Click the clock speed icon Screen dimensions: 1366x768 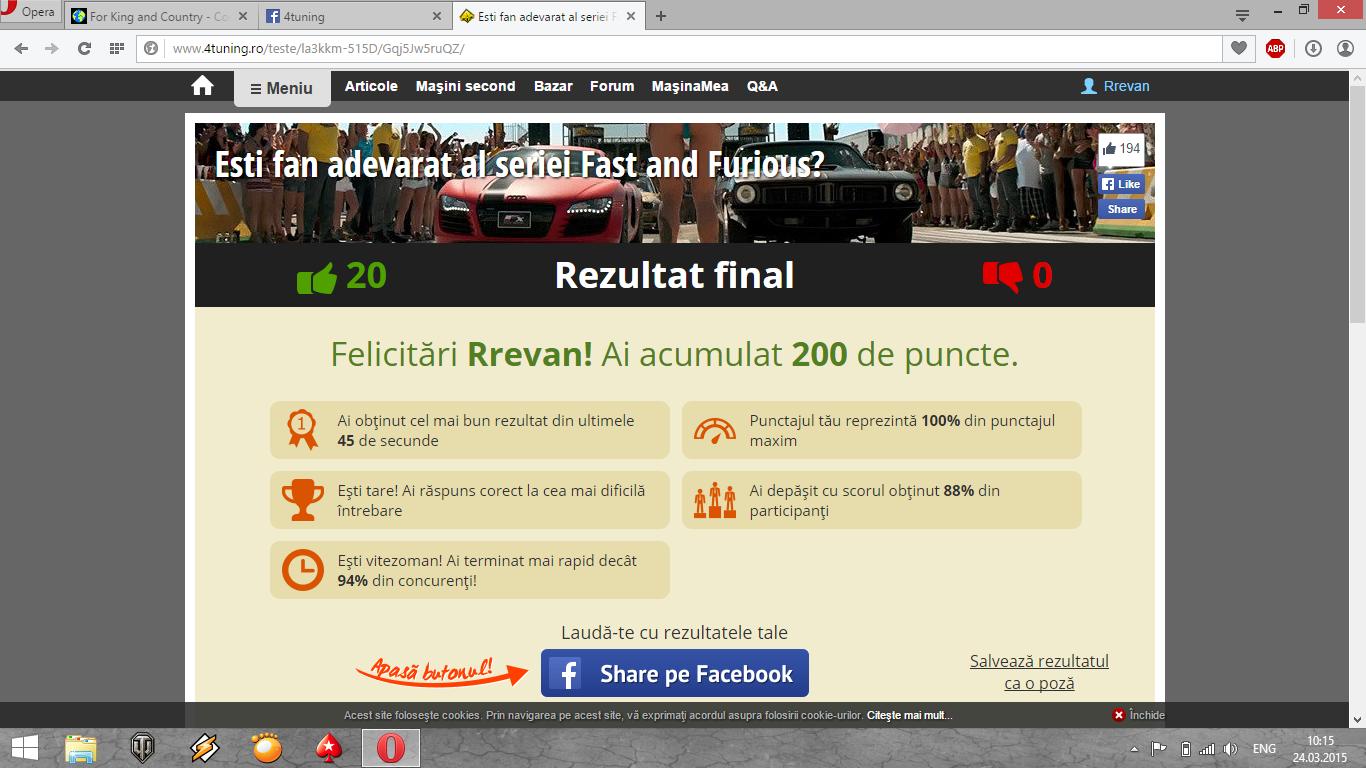coord(302,570)
